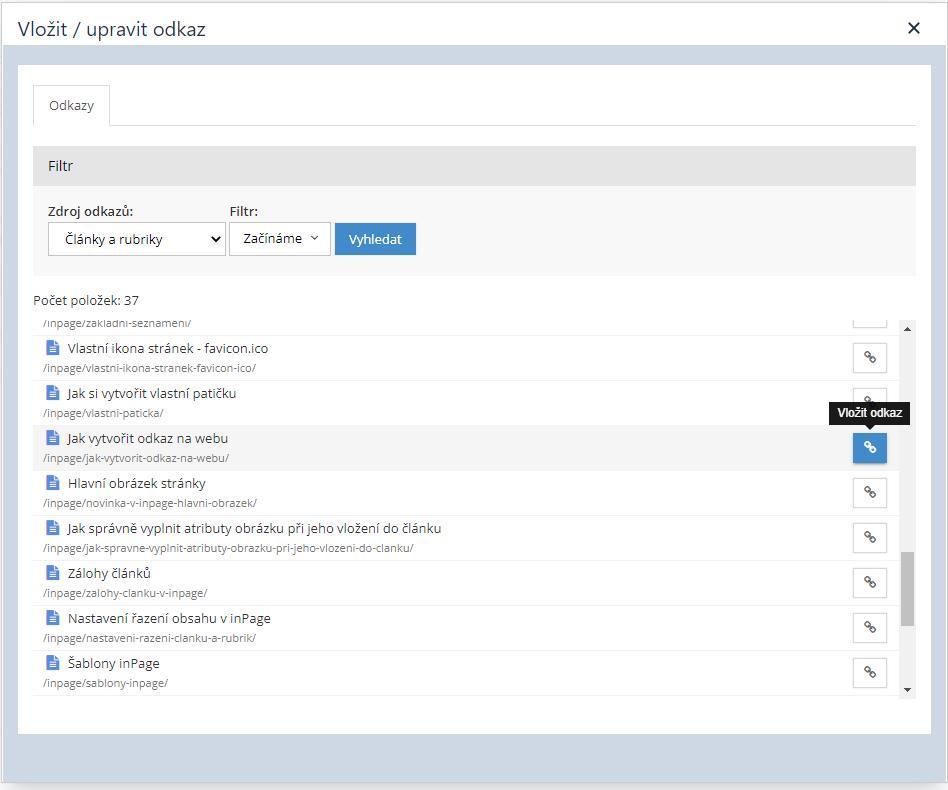Click document icon beside Zálohy článků
948x790 pixels.
(x=53, y=573)
